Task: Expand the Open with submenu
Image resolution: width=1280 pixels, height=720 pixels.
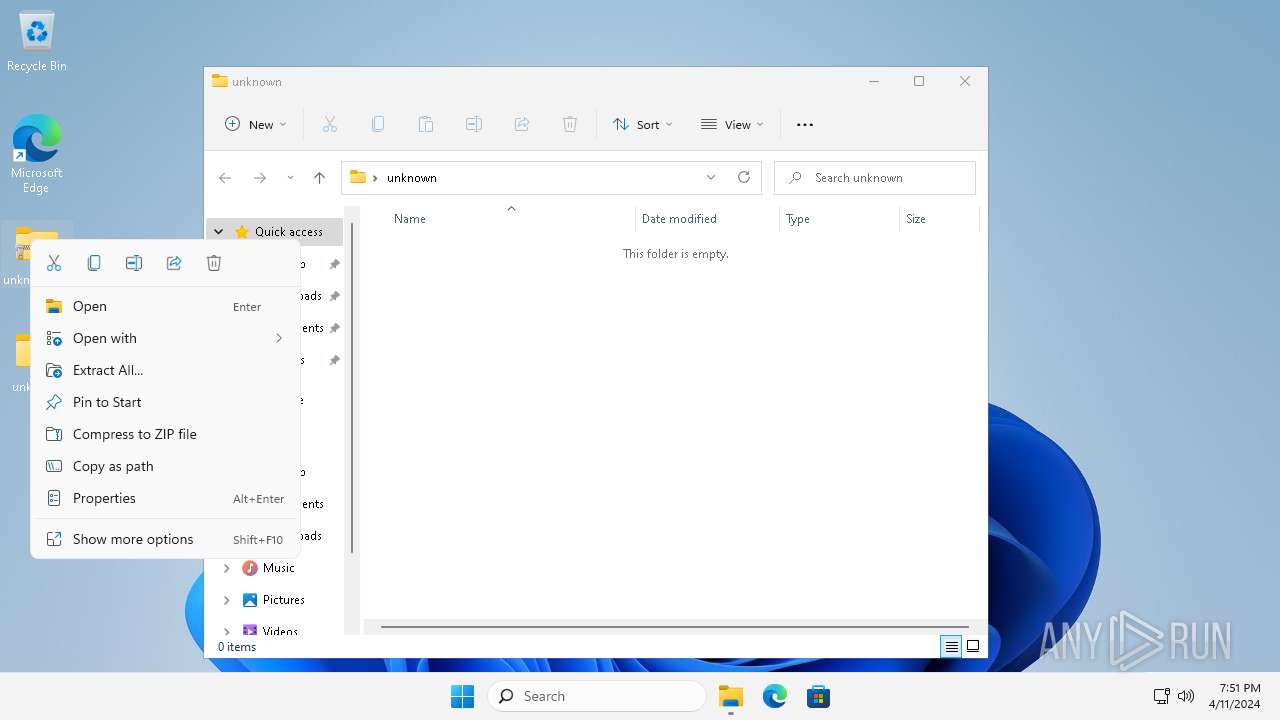Action: pyautogui.click(x=165, y=338)
